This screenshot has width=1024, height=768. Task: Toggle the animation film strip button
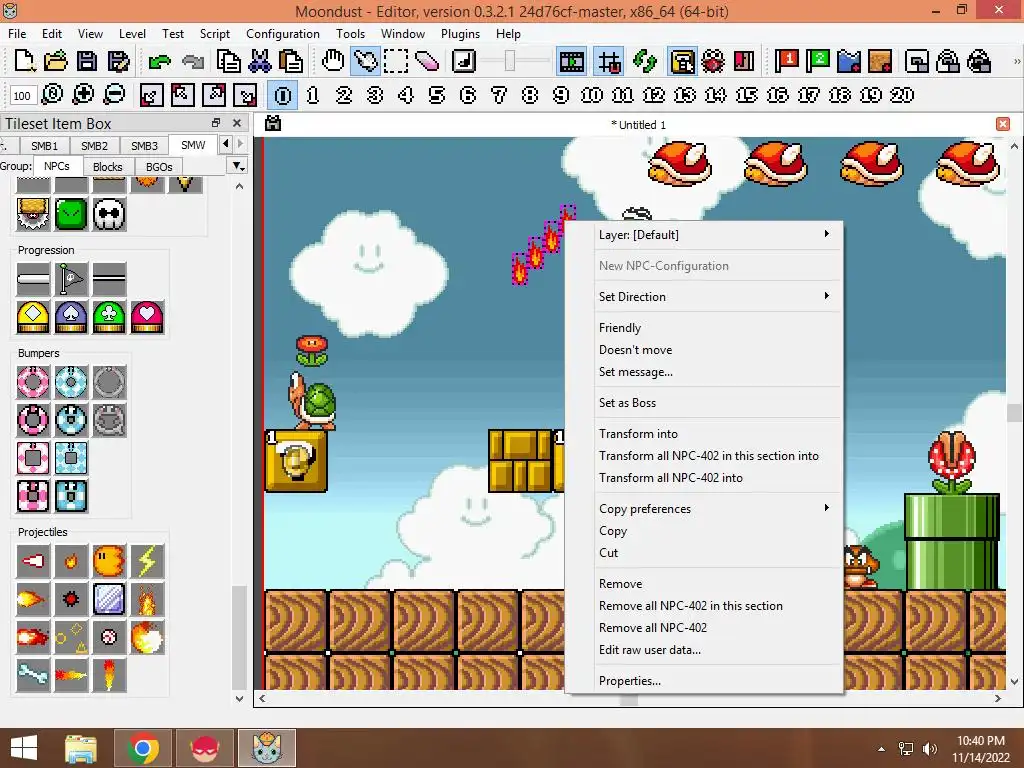[572, 62]
